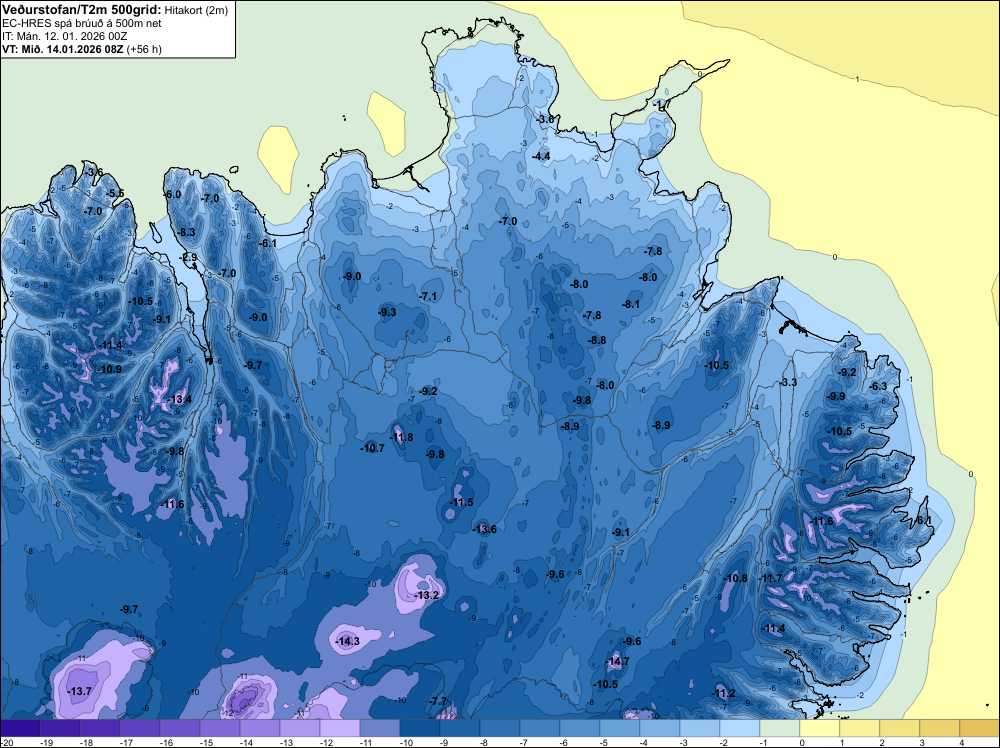The image size is (1000, 748).
Task: Select the -9.9 temperature value
Action: point(836,396)
